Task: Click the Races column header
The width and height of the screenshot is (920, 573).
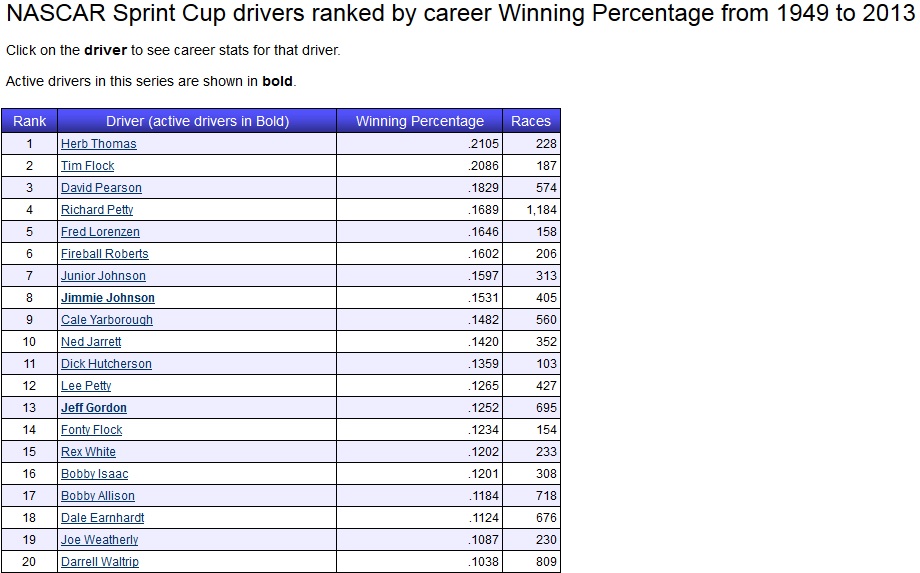Action: (530, 121)
